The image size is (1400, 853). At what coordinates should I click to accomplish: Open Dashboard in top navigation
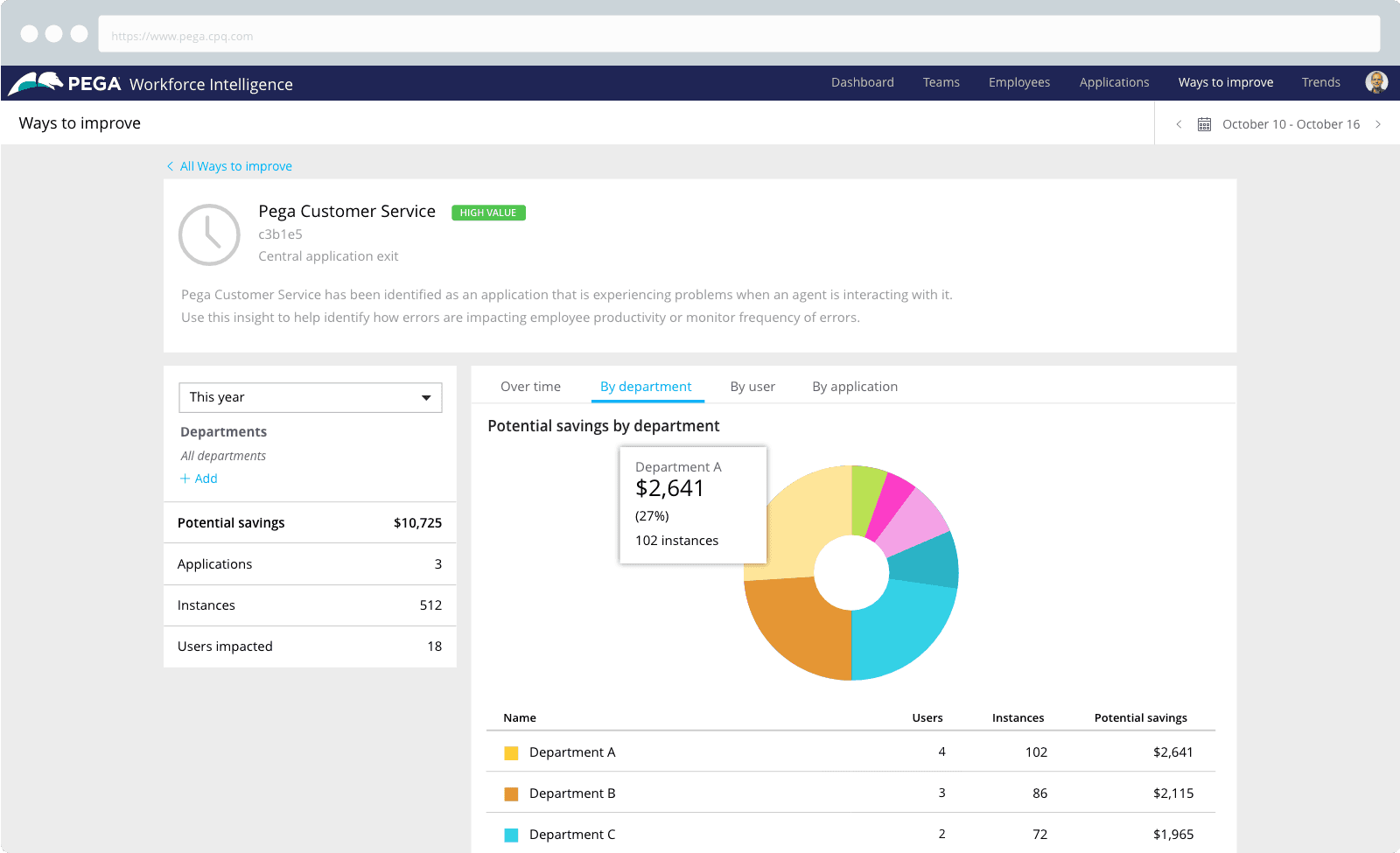pos(863,82)
